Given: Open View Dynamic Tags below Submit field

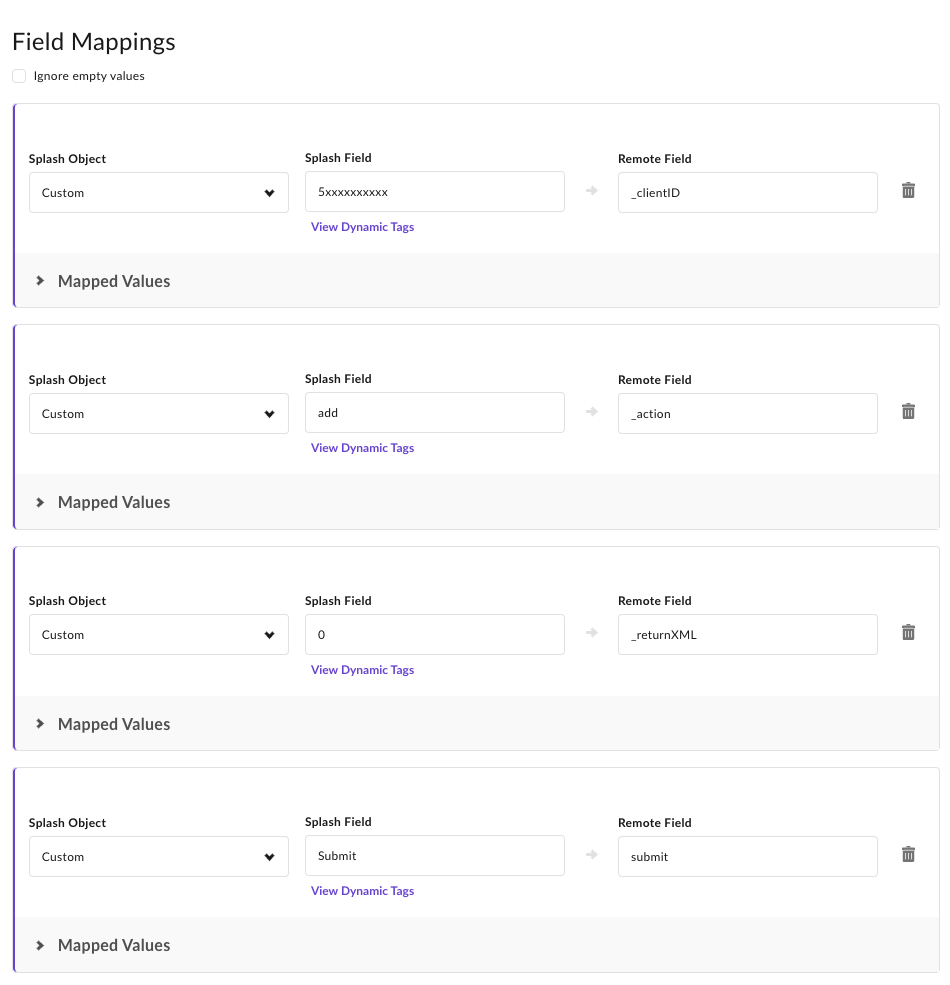Looking at the screenshot, I should click(363, 891).
